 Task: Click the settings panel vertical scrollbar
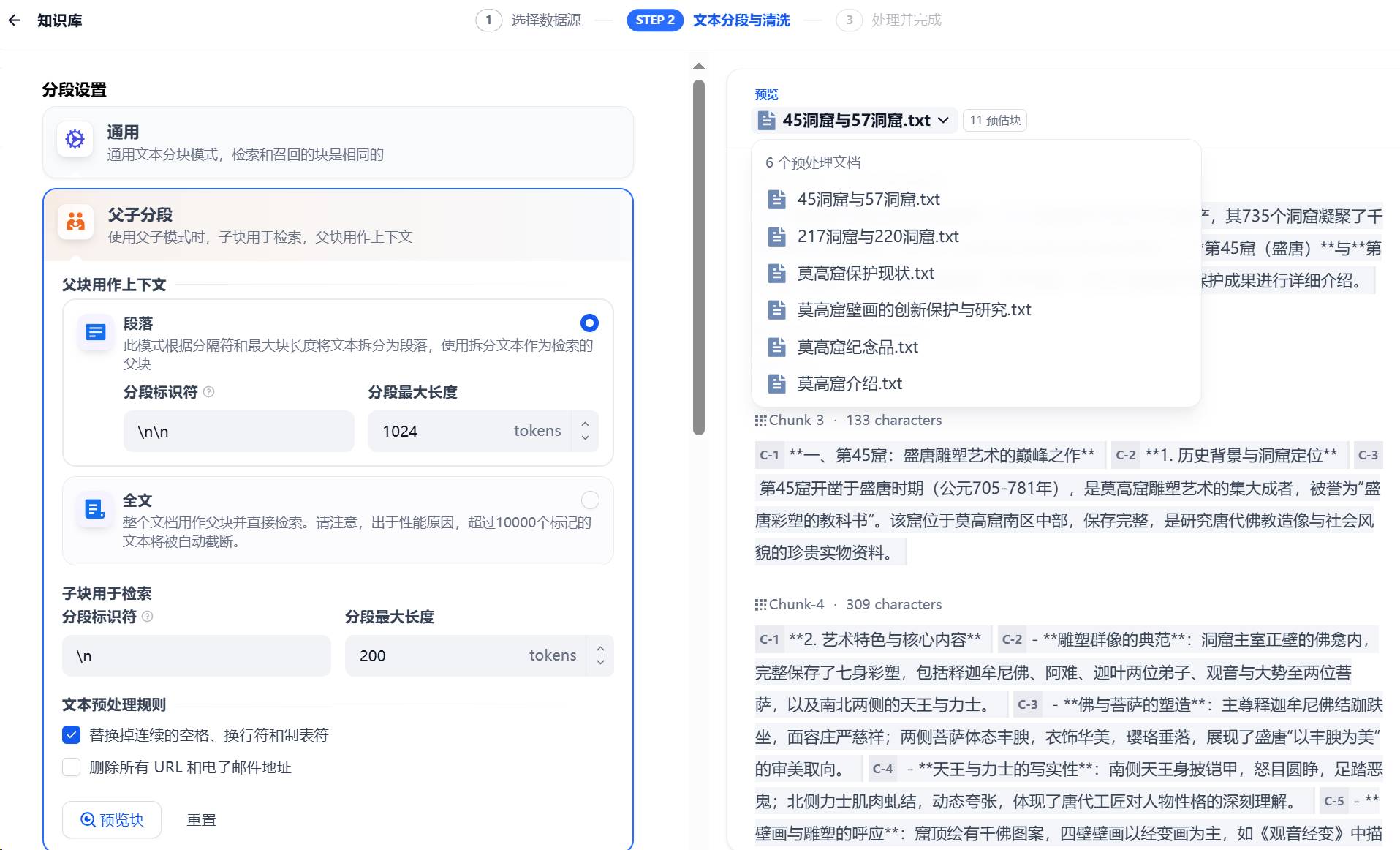coord(699,256)
